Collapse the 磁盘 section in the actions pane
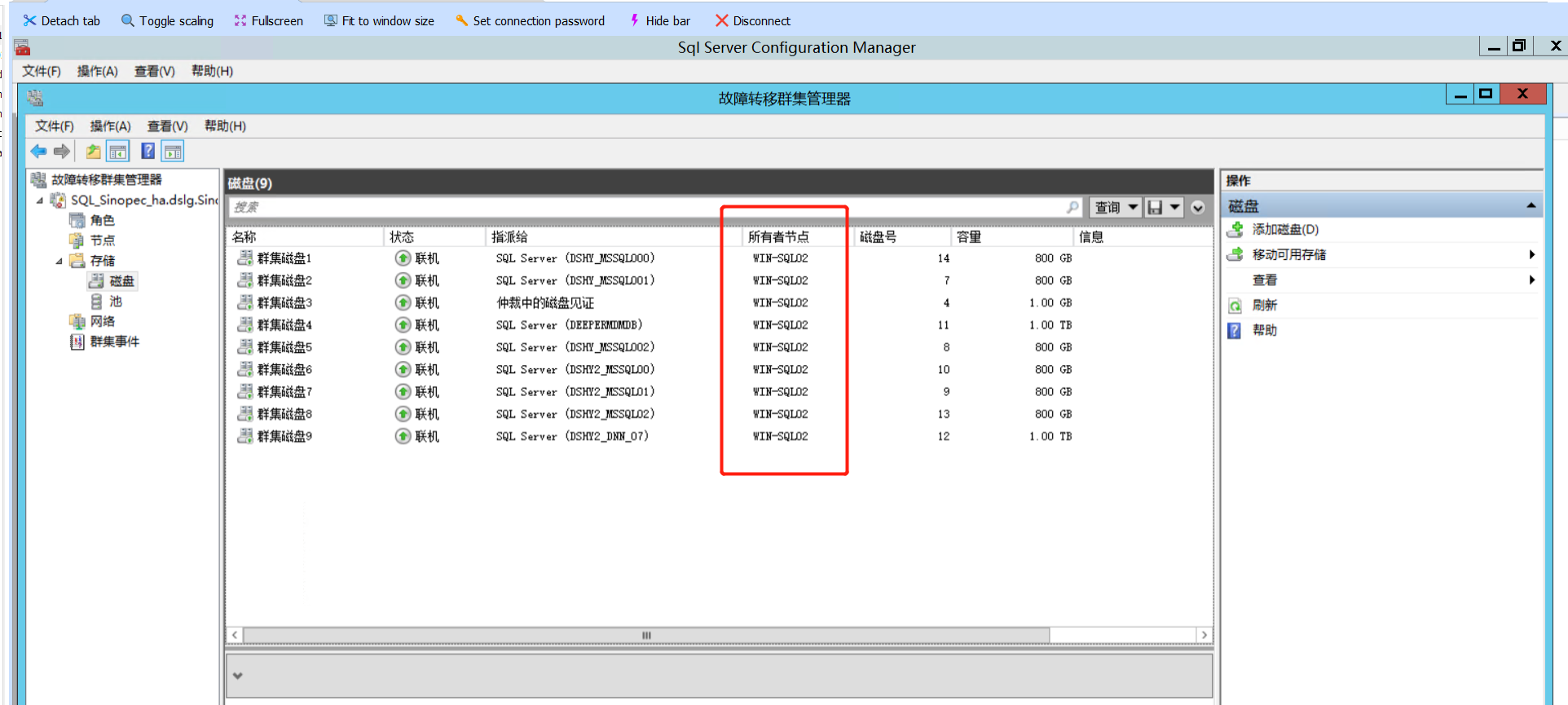Screen dimensions: 1568x705 (x=1531, y=206)
